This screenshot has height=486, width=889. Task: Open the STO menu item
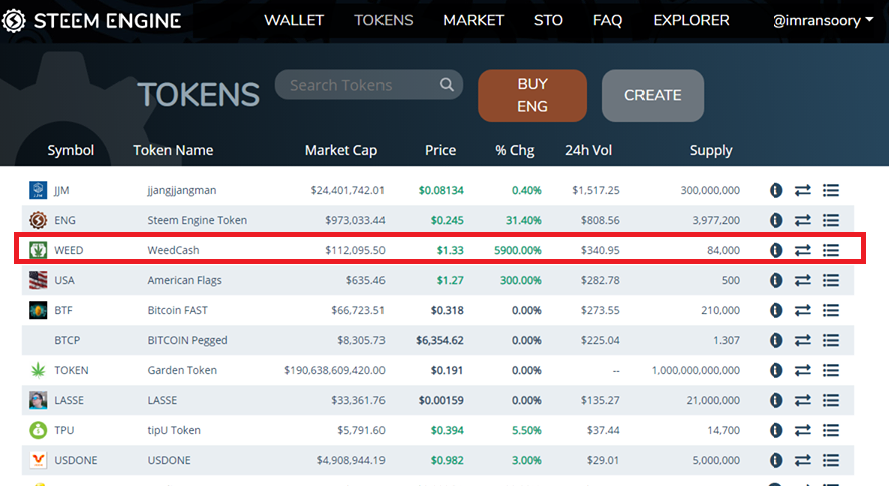(548, 20)
